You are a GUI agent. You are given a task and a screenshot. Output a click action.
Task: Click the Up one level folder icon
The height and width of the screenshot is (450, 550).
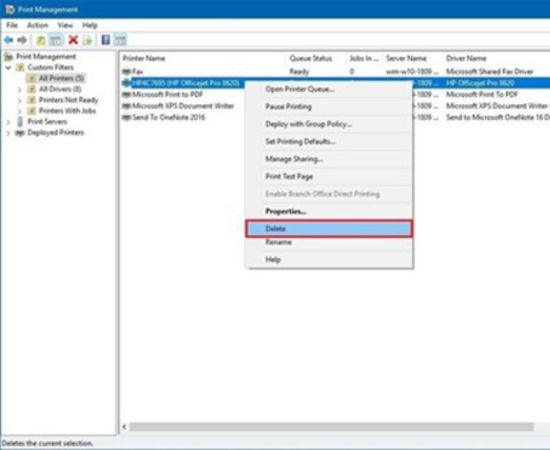click(41, 40)
